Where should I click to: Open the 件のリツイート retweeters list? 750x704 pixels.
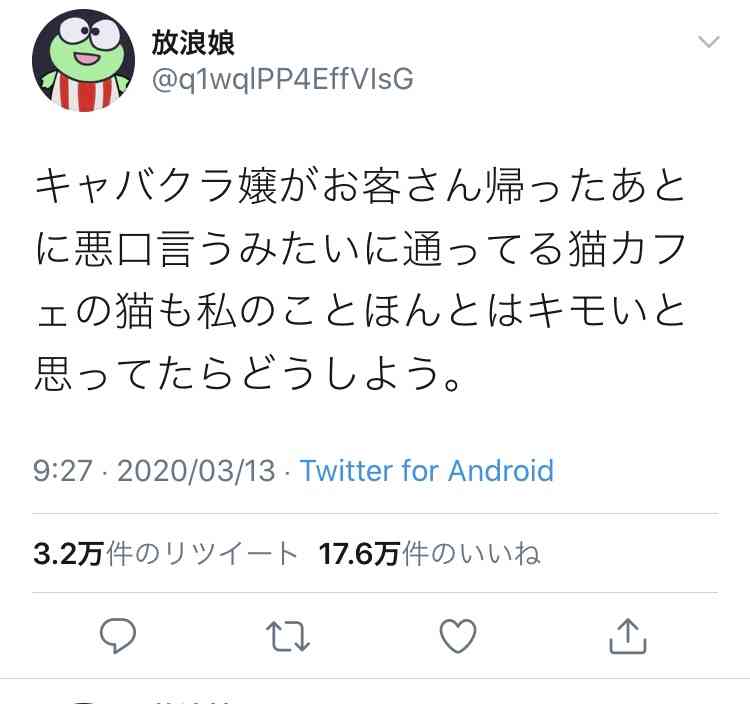click(202, 554)
